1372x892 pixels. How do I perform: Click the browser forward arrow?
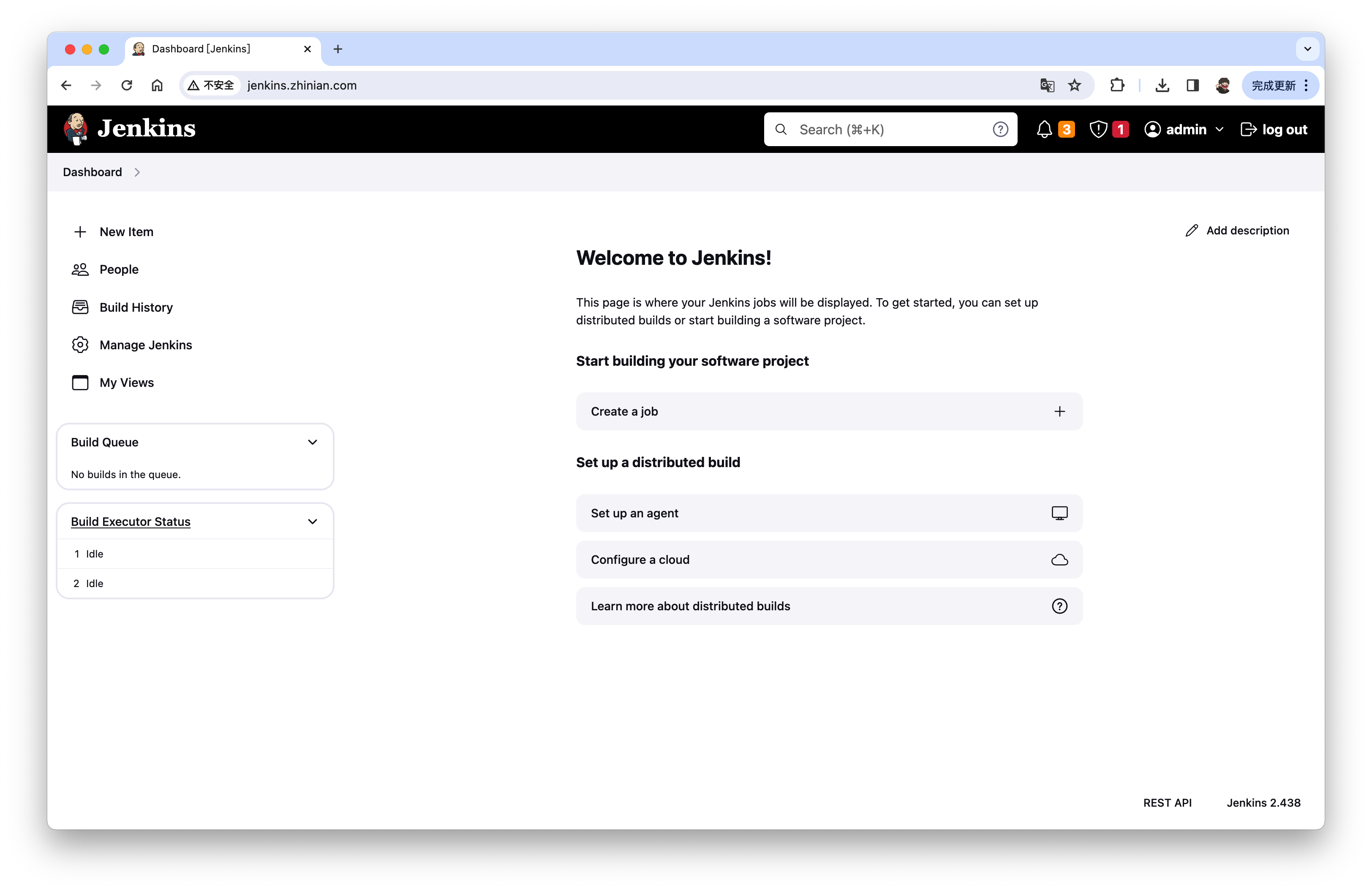click(96, 85)
